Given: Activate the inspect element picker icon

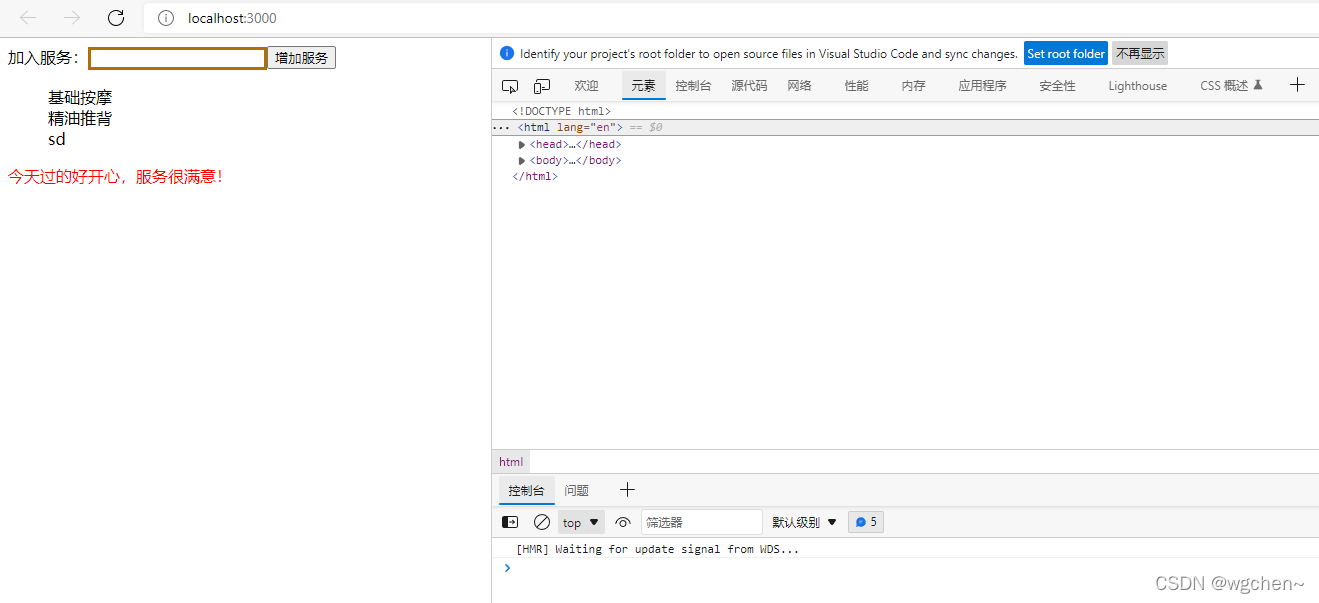Looking at the screenshot, I should pos(510,86).
